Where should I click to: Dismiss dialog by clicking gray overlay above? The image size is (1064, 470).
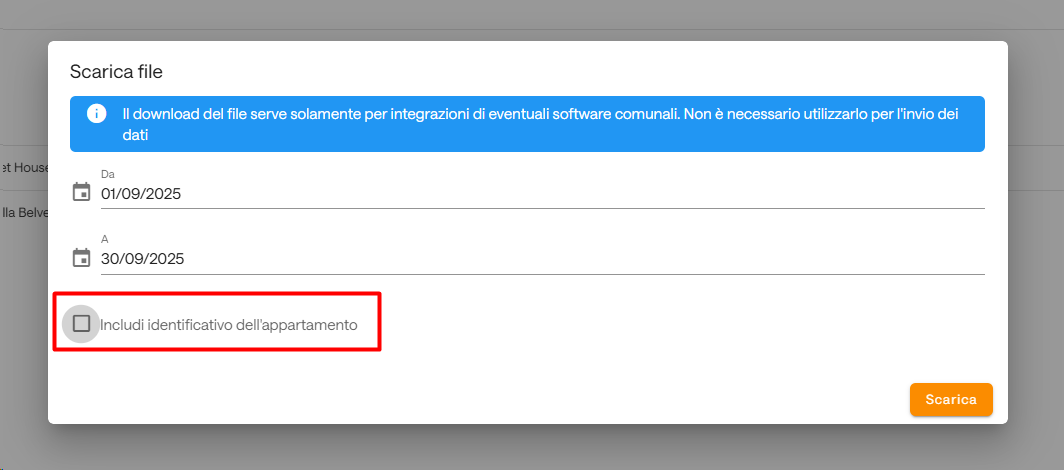532,19
